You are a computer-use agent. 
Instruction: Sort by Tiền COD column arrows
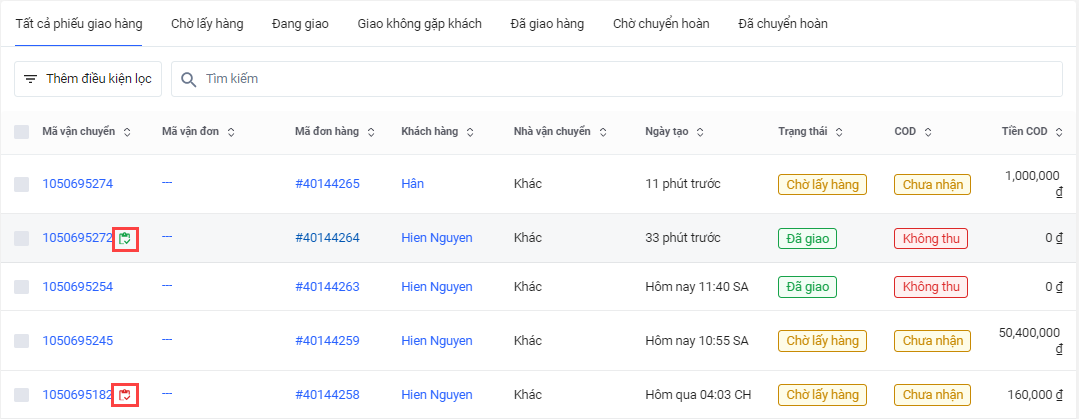[1059, 132]
